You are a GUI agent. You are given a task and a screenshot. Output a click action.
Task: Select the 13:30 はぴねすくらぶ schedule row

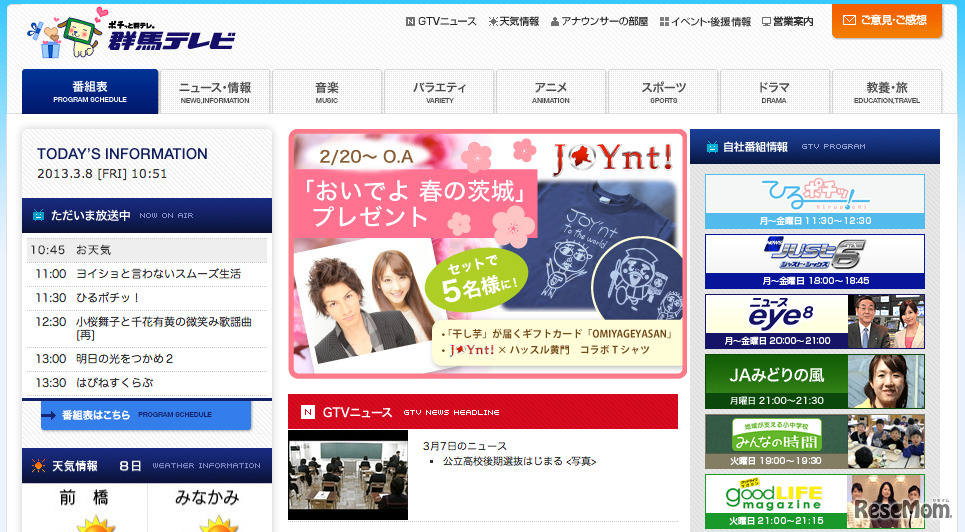click(146, 383)
